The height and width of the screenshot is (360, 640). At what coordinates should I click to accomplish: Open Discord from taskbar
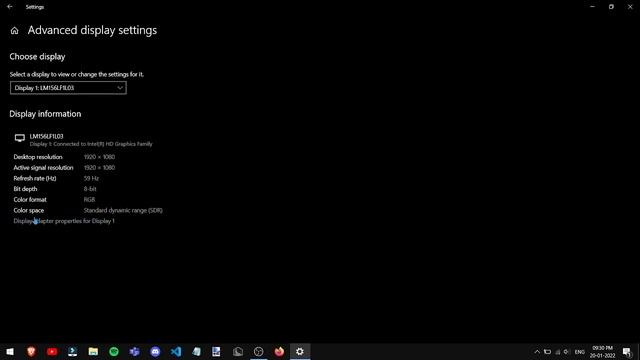(x=155, y=351)
